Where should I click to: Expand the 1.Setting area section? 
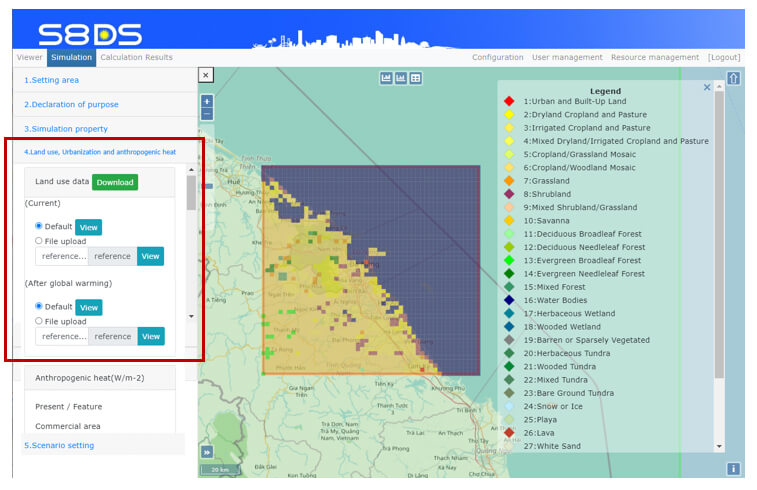pyautogui.click(x=52, y=80)
